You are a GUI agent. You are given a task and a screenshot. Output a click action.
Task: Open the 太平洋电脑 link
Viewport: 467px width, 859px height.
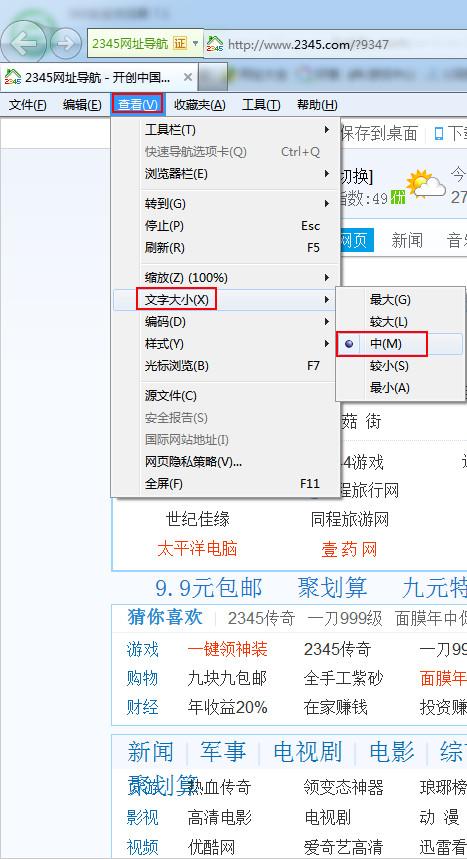tap(197, 548)
